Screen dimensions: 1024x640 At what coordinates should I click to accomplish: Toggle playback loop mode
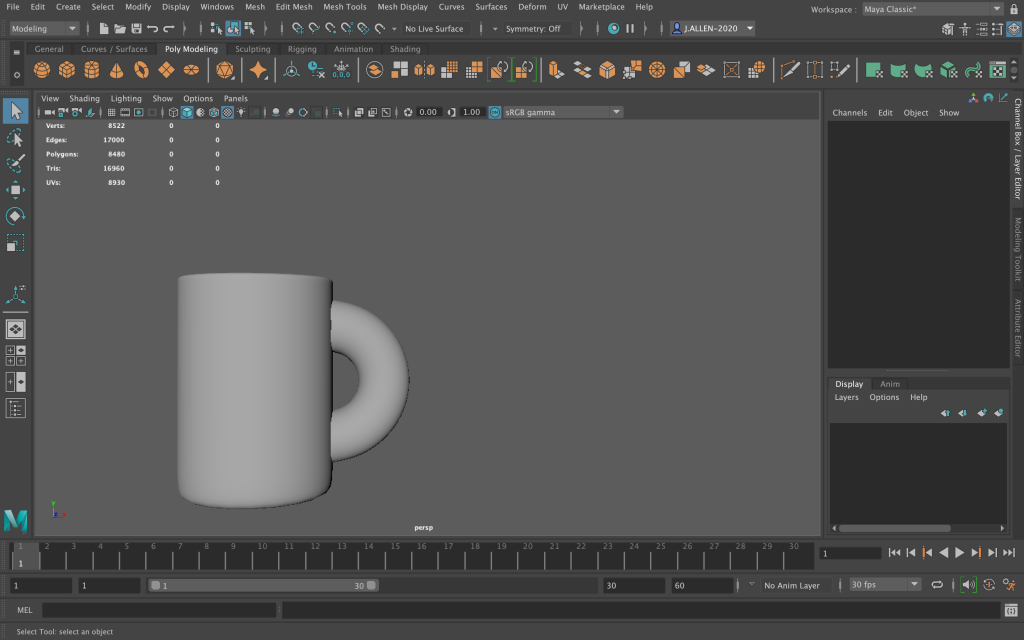click(937, 585)
